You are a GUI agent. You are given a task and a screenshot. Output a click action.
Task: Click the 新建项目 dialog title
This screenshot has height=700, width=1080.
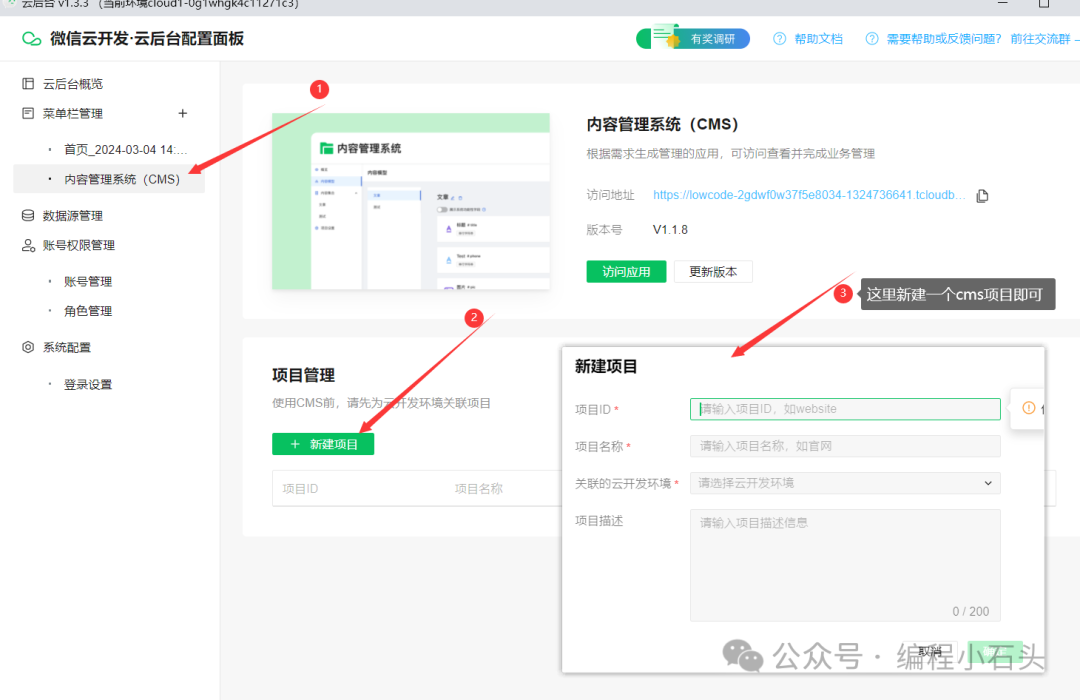pyautogui.click(x=606, y=367)
